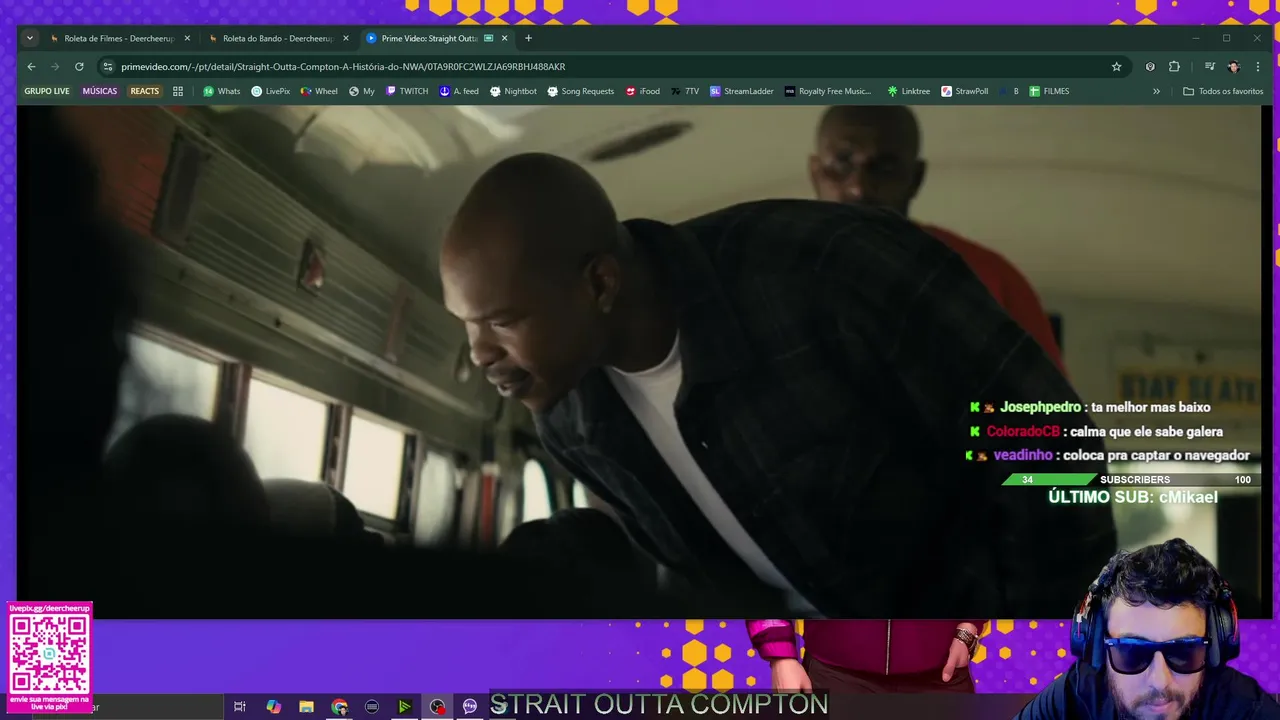Go back to previous page

coord(31,66)
